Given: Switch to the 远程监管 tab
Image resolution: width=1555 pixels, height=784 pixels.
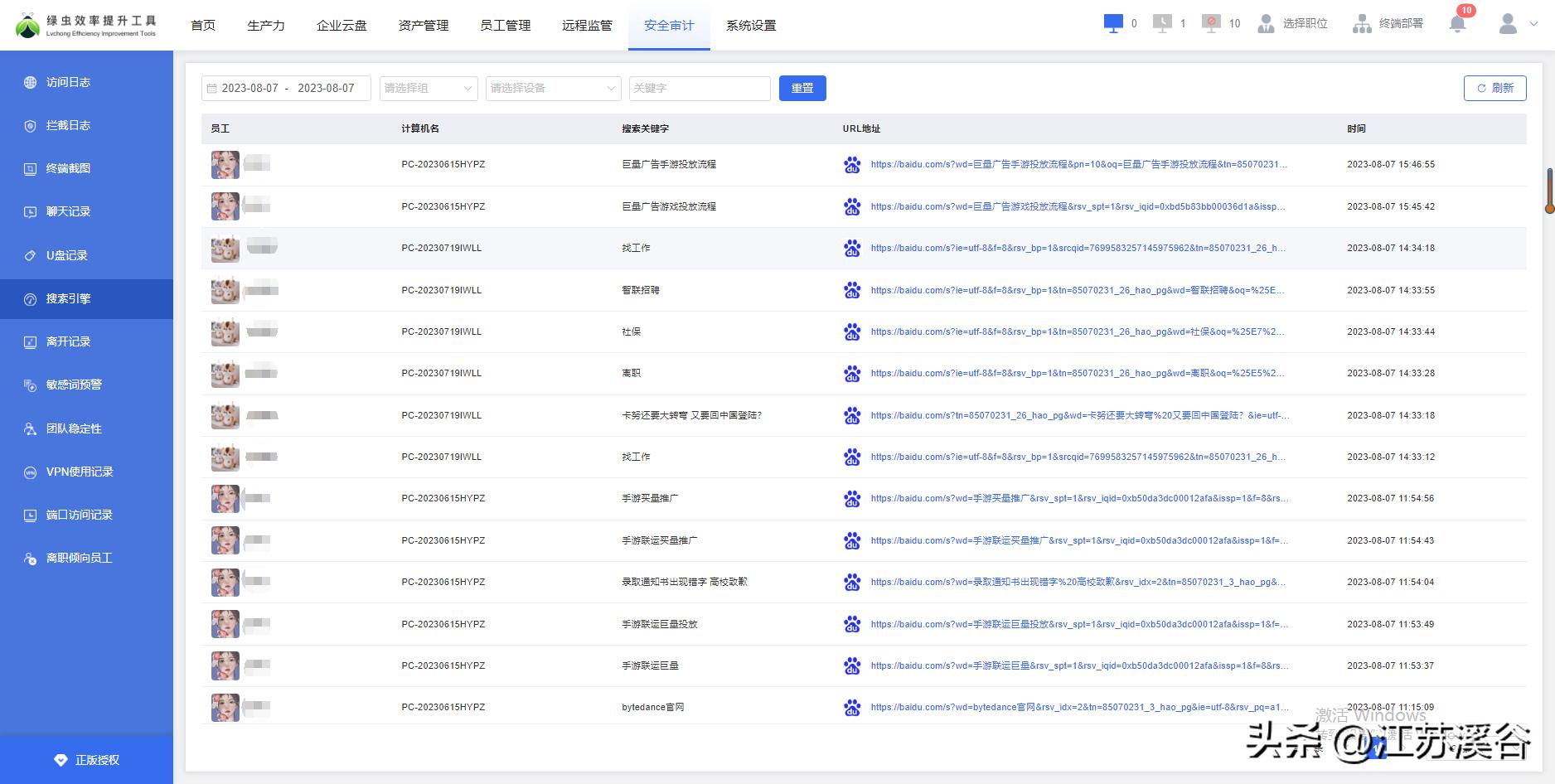Looking at the screenshot, I should coord(586,26).
